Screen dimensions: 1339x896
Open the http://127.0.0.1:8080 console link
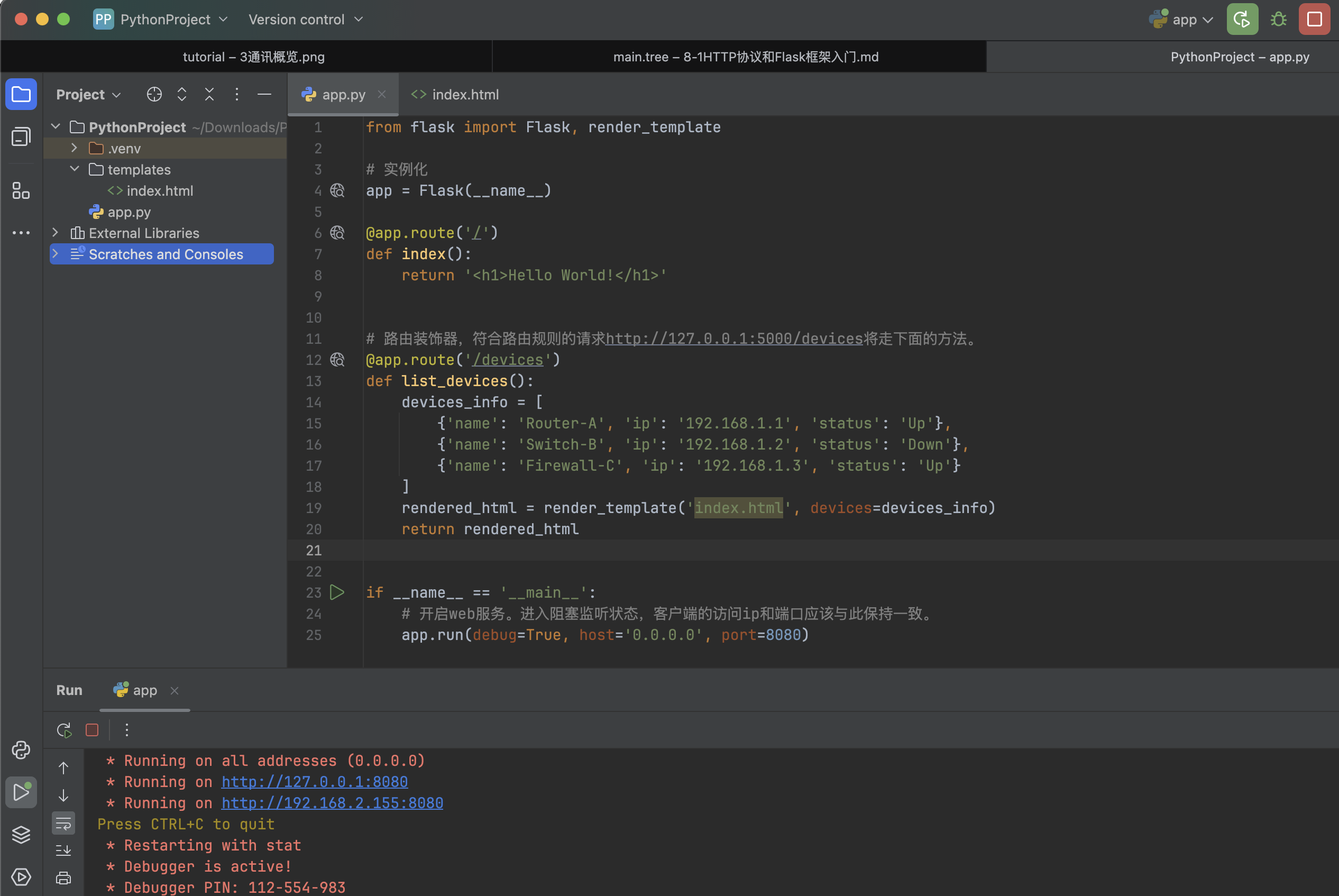tap(314, 782)
